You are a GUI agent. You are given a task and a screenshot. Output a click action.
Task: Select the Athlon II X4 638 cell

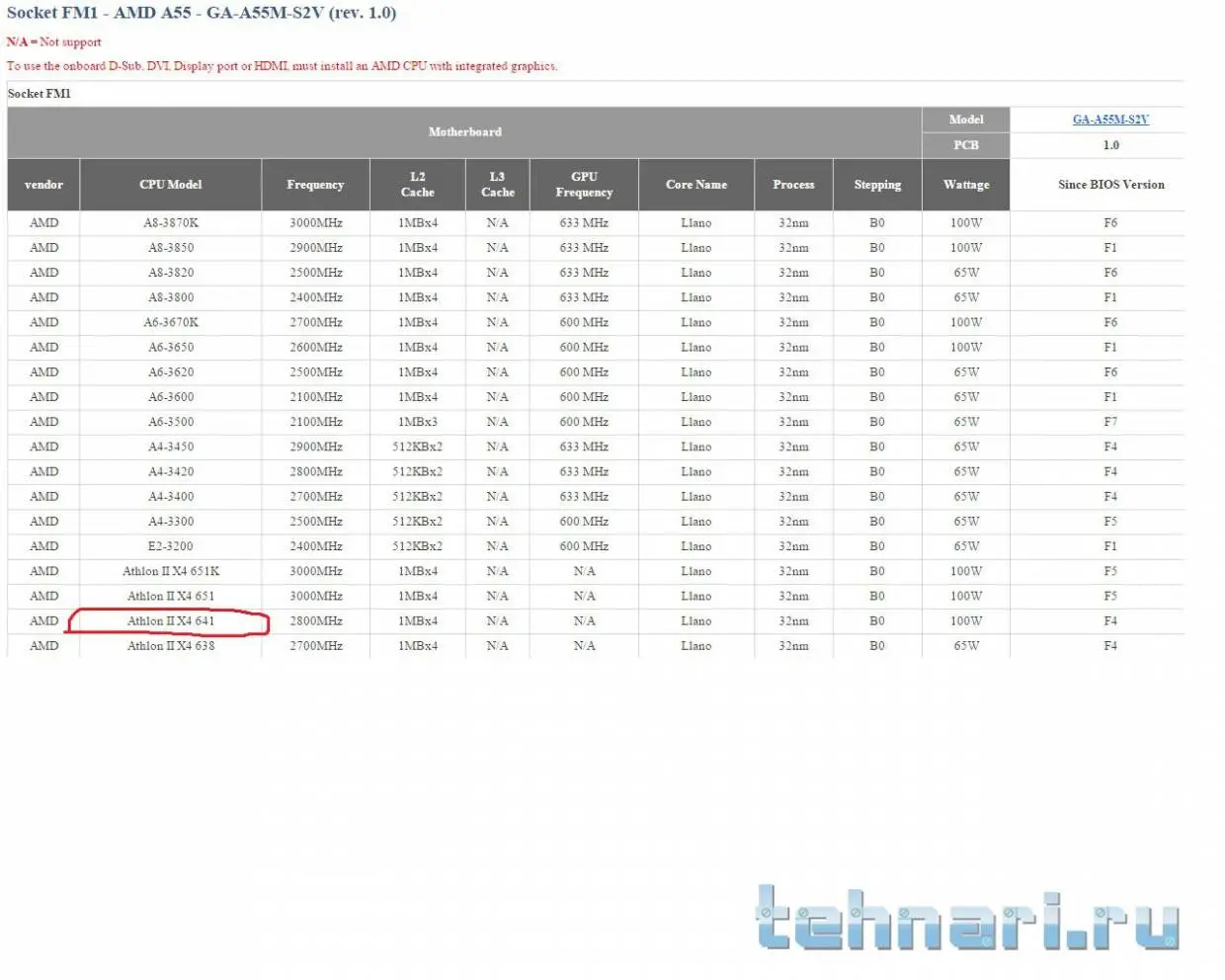point(171,646)
